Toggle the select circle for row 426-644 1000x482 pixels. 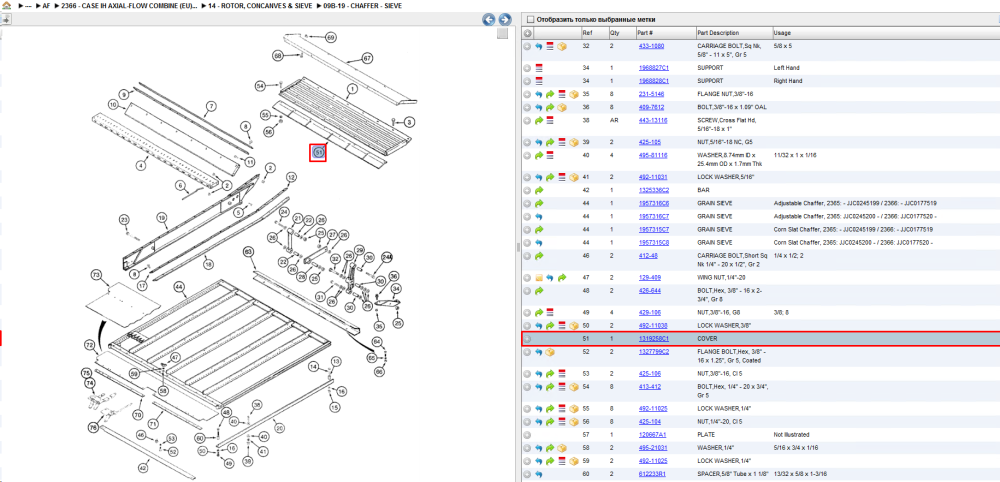pos(527,291)
